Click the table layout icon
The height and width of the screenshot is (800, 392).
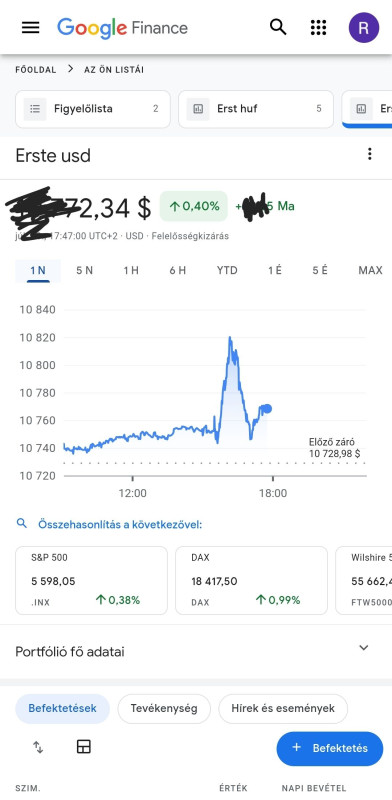pyautogui.click(x=83, y=747)
